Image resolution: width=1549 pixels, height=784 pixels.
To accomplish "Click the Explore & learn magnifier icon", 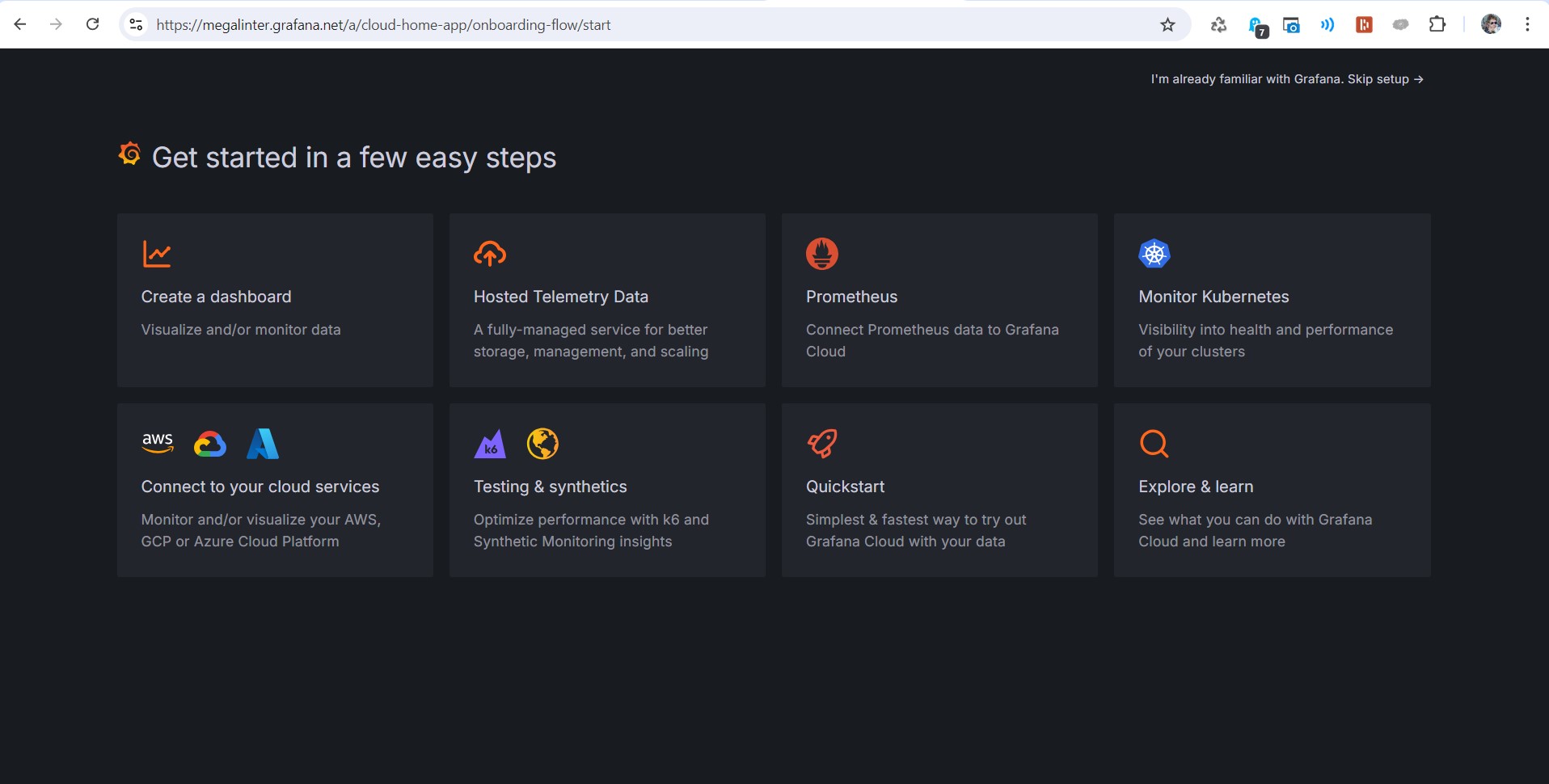I will tap(1154, 444).
